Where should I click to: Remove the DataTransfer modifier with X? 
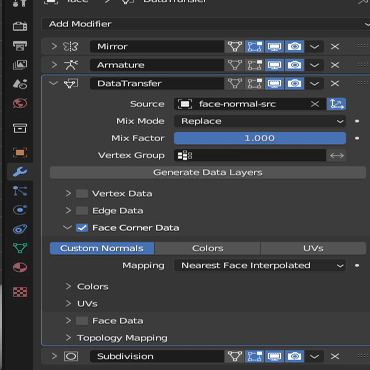coord(335,83)
